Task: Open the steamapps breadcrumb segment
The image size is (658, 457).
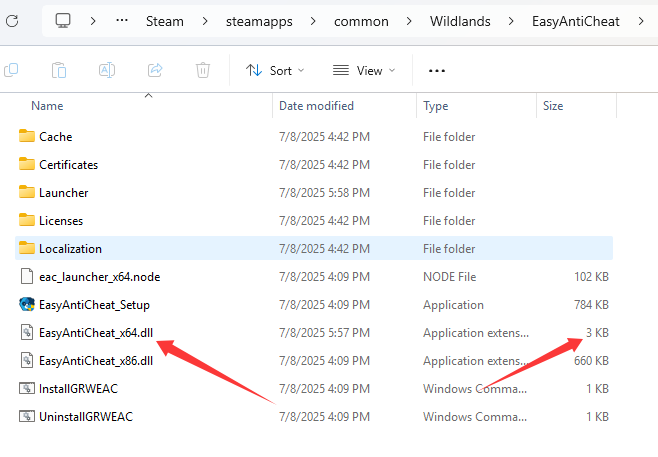Action: pos(259,21)
